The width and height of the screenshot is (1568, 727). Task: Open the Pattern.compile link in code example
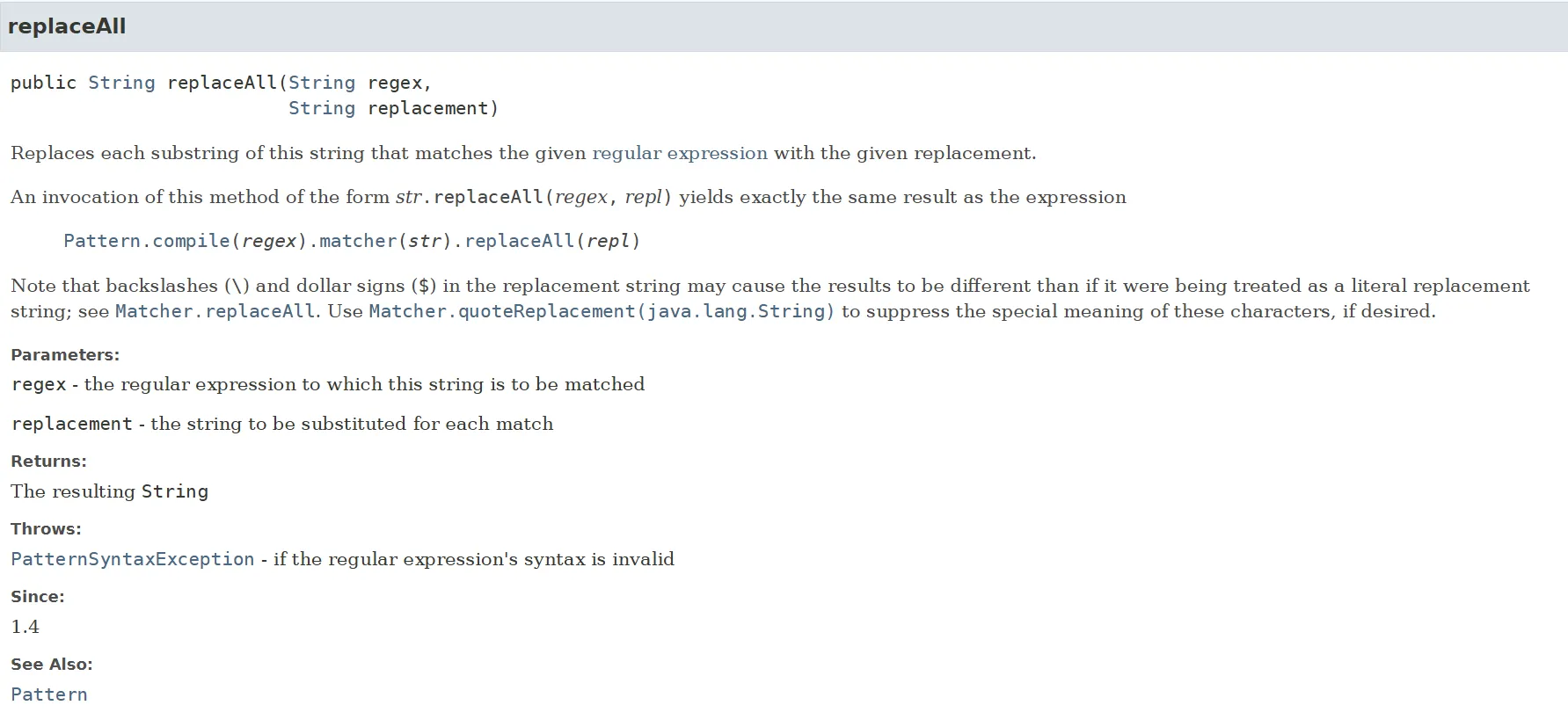click(146, 241)
